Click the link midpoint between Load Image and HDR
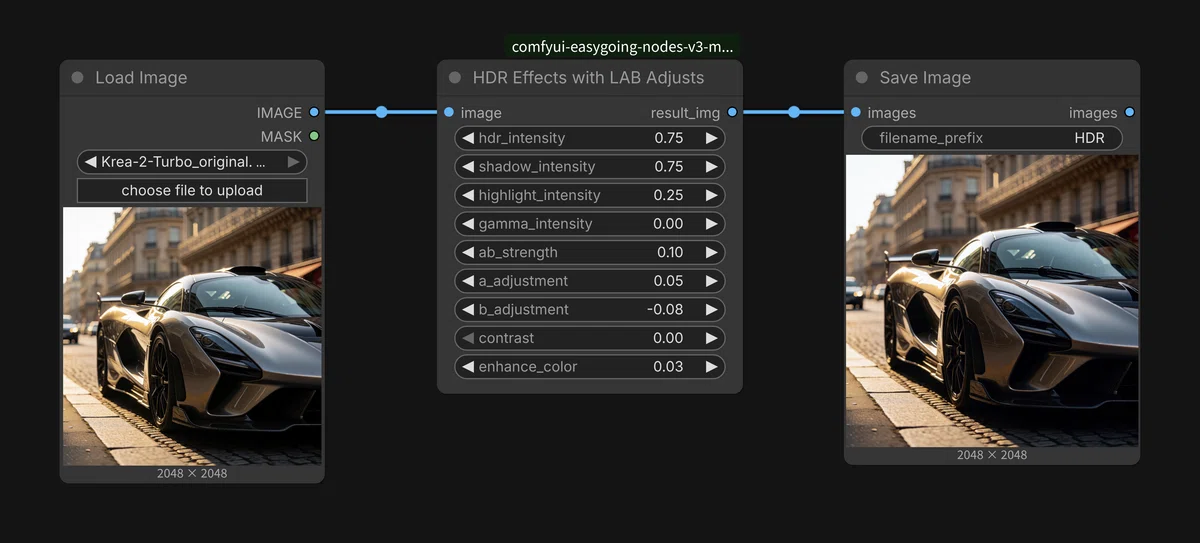 381,112
